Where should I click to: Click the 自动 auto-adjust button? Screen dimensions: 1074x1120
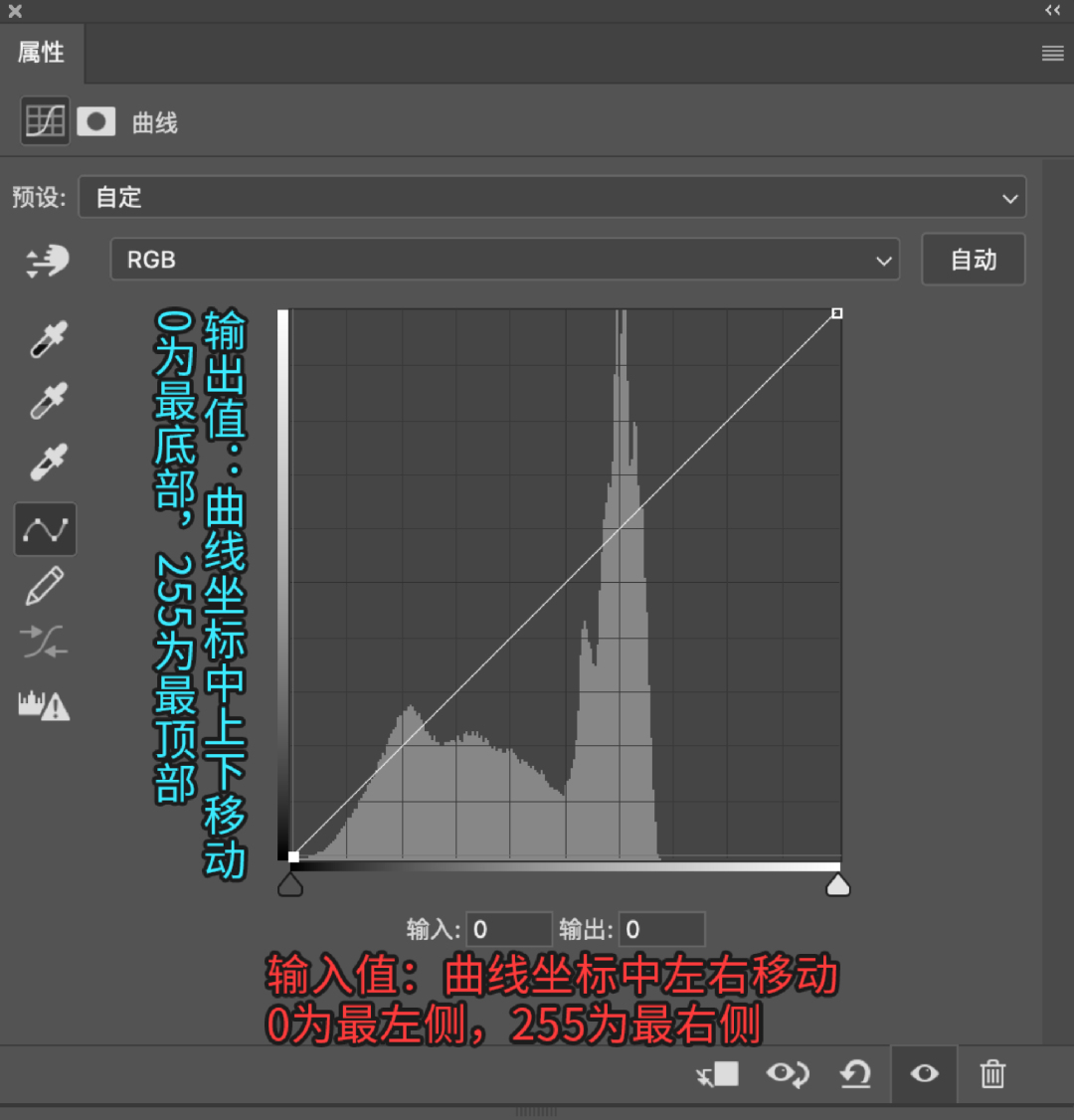click(973, 260)
